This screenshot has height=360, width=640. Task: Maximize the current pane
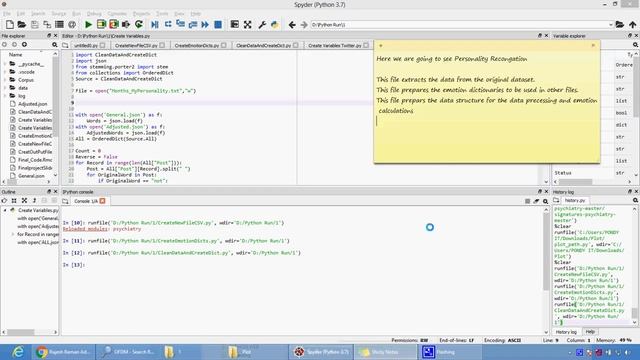[235, 24]
